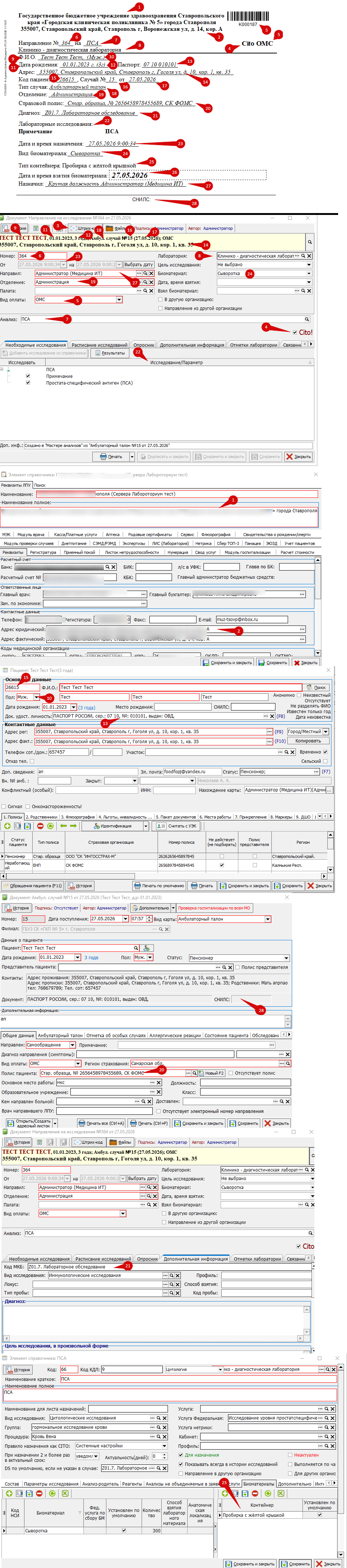Click the green left arrow in Пациент policies toolbar
The image size is (347, 1568).
63,826
